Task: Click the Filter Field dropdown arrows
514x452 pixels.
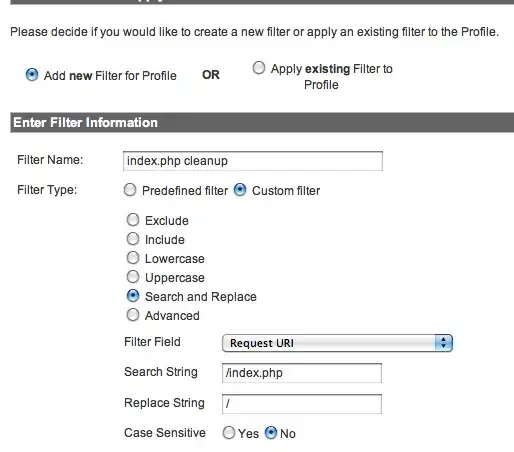Action: [443, 343]
